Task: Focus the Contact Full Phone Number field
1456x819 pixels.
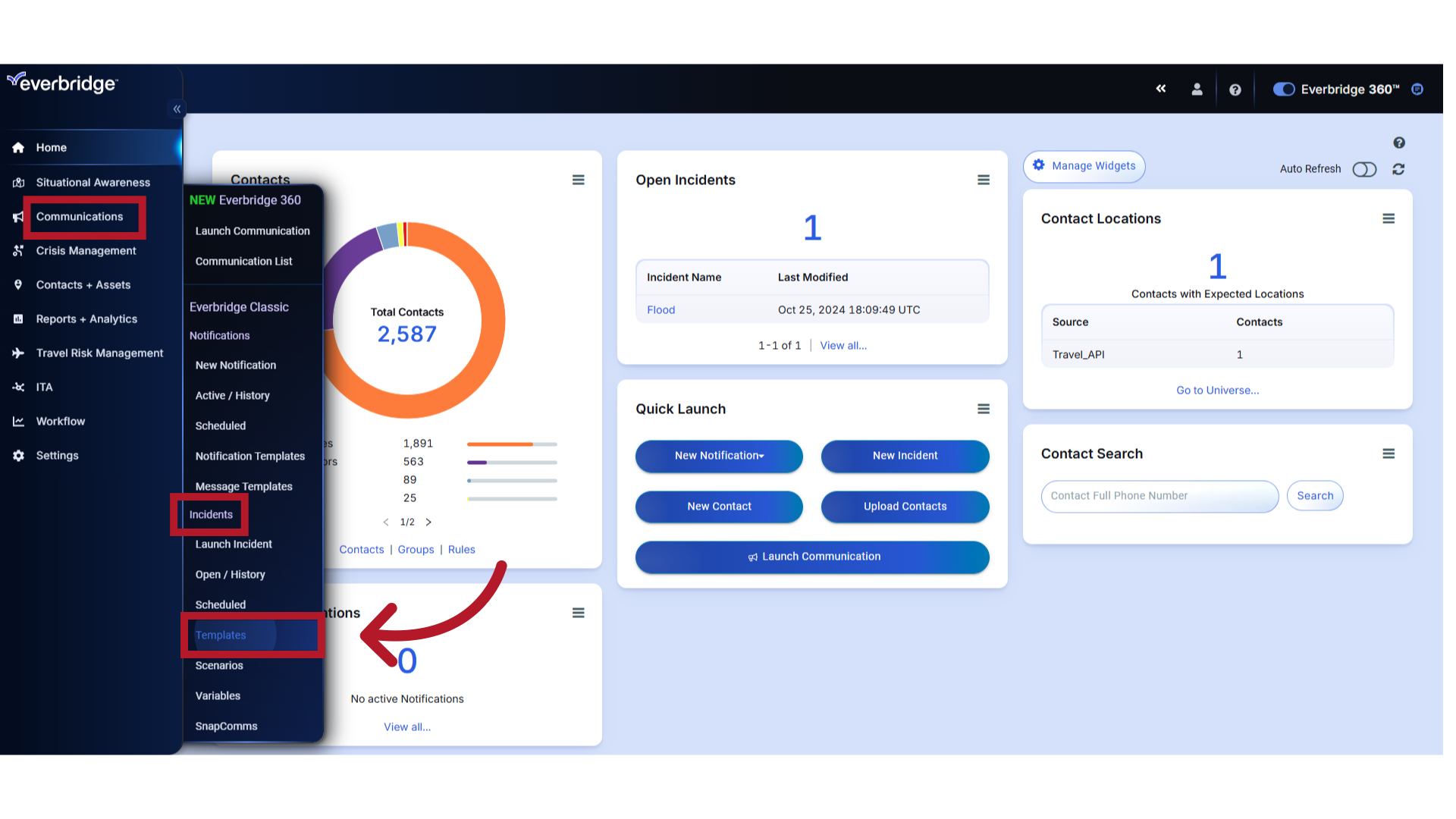Action: (x=1159, y=496)
